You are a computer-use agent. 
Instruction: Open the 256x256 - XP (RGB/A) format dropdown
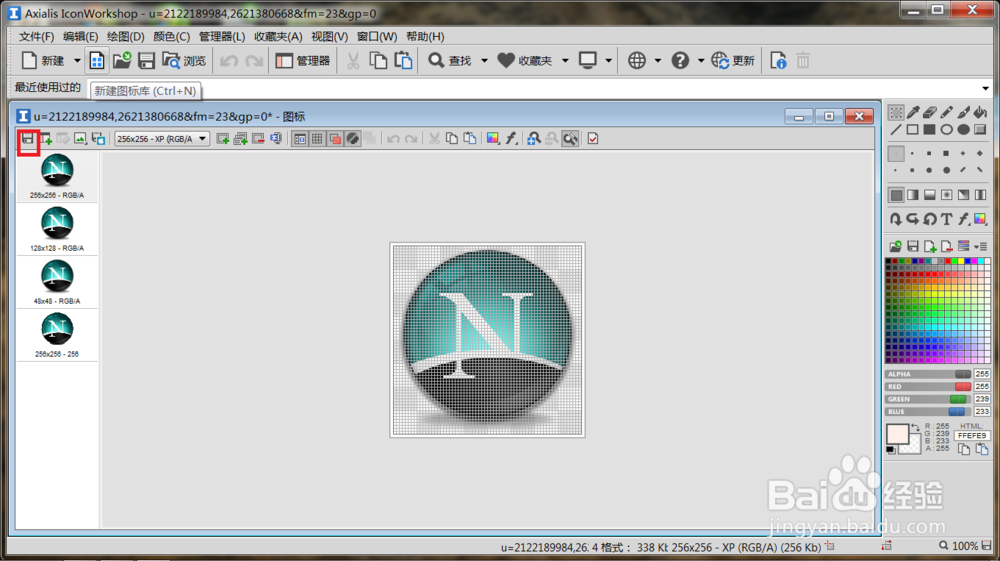tap(162, 138)
